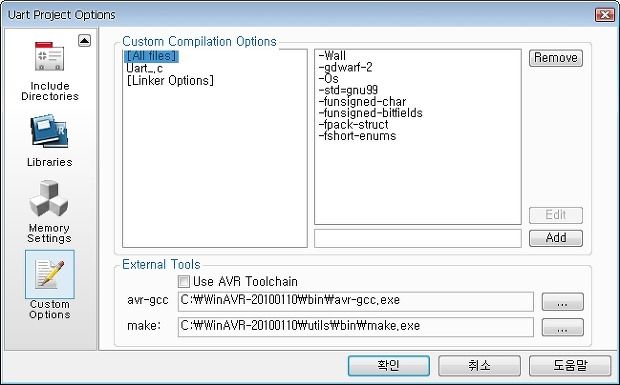
Task: Select the -funsigned-bitfields option
Action: coord(370,113)
